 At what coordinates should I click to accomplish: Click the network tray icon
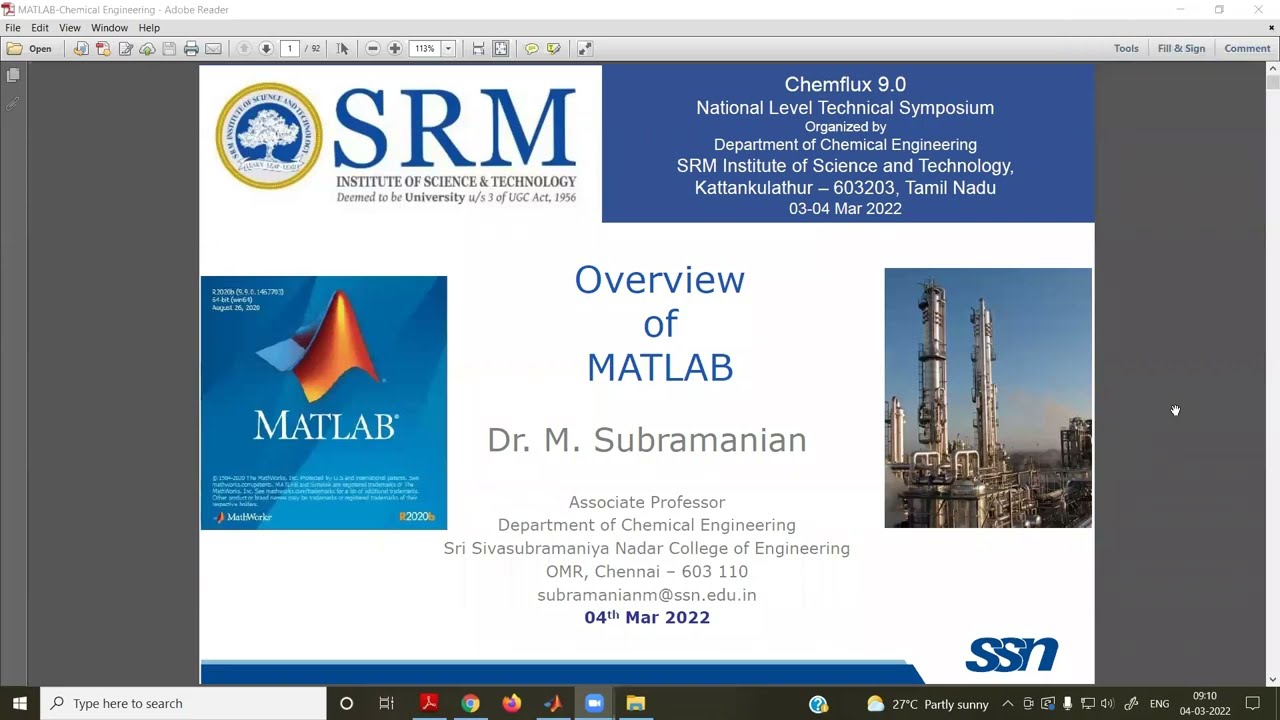tap(1088, 703)
